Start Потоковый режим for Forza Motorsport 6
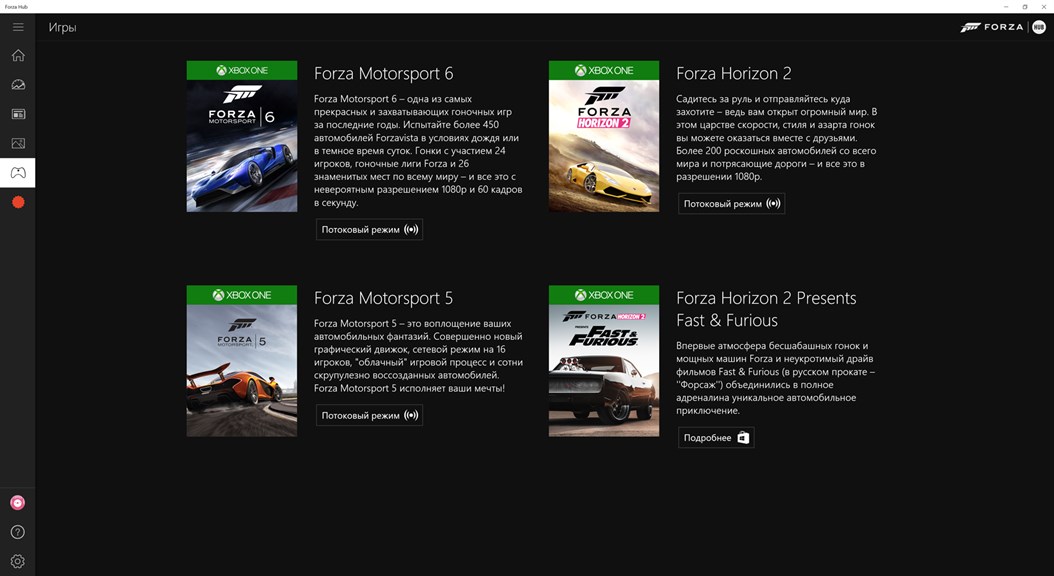The image size is (1054, 576). click(x=368, y=228)
